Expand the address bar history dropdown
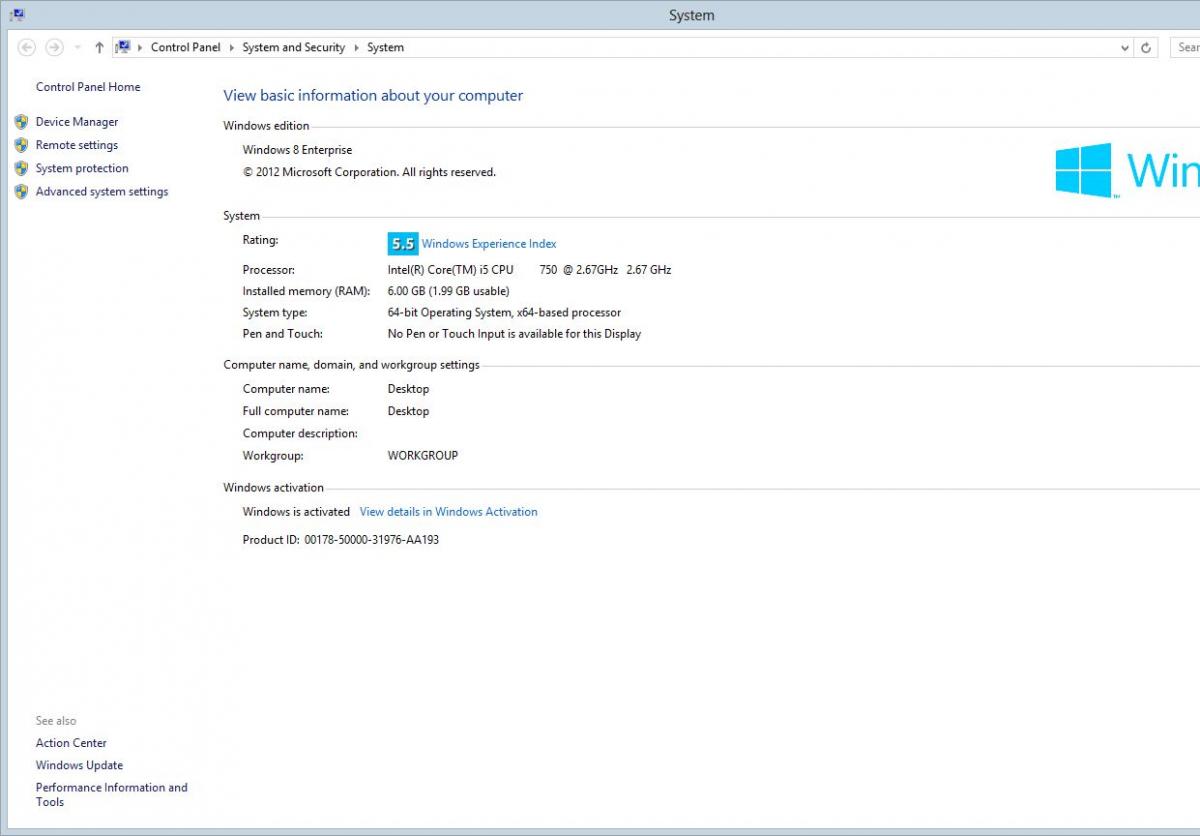This screenshot has width=1200, height=836. click(1126, 48)
